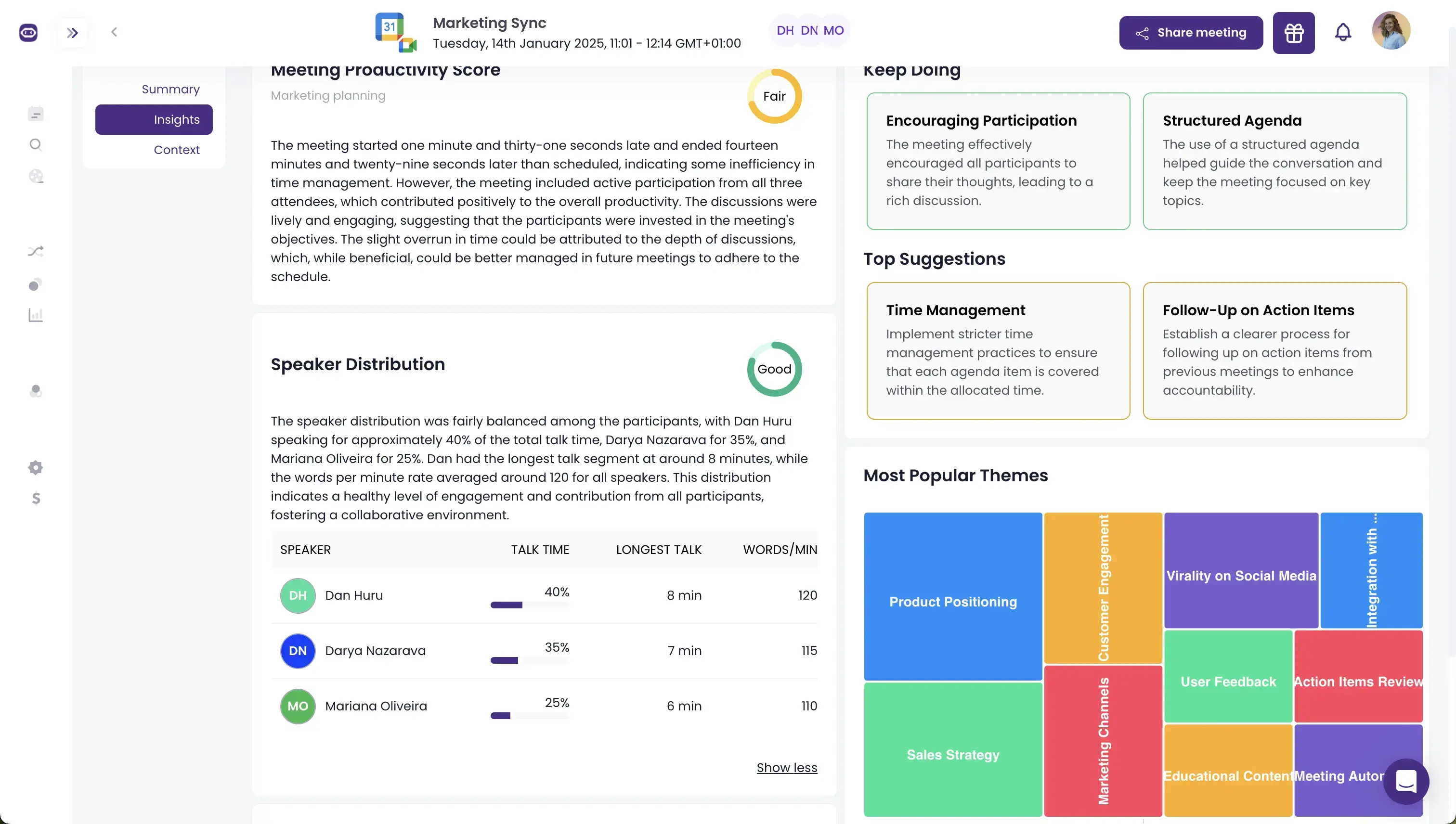This screenshot has width=1456, height=824.
Task: Open the team members sidebar icon
Action: pos(36,391)
